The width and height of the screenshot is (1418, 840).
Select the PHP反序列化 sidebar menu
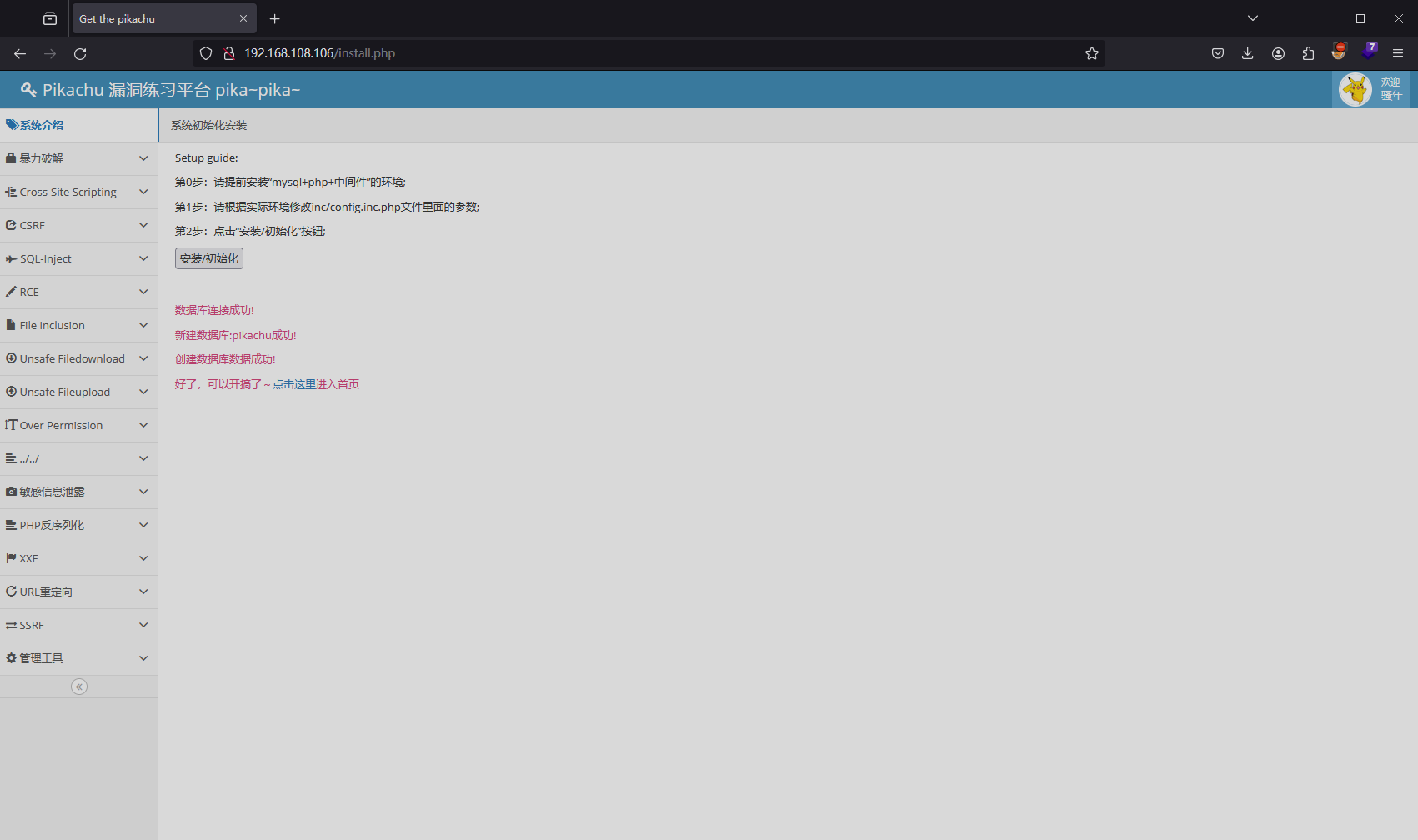coord(78,525)
